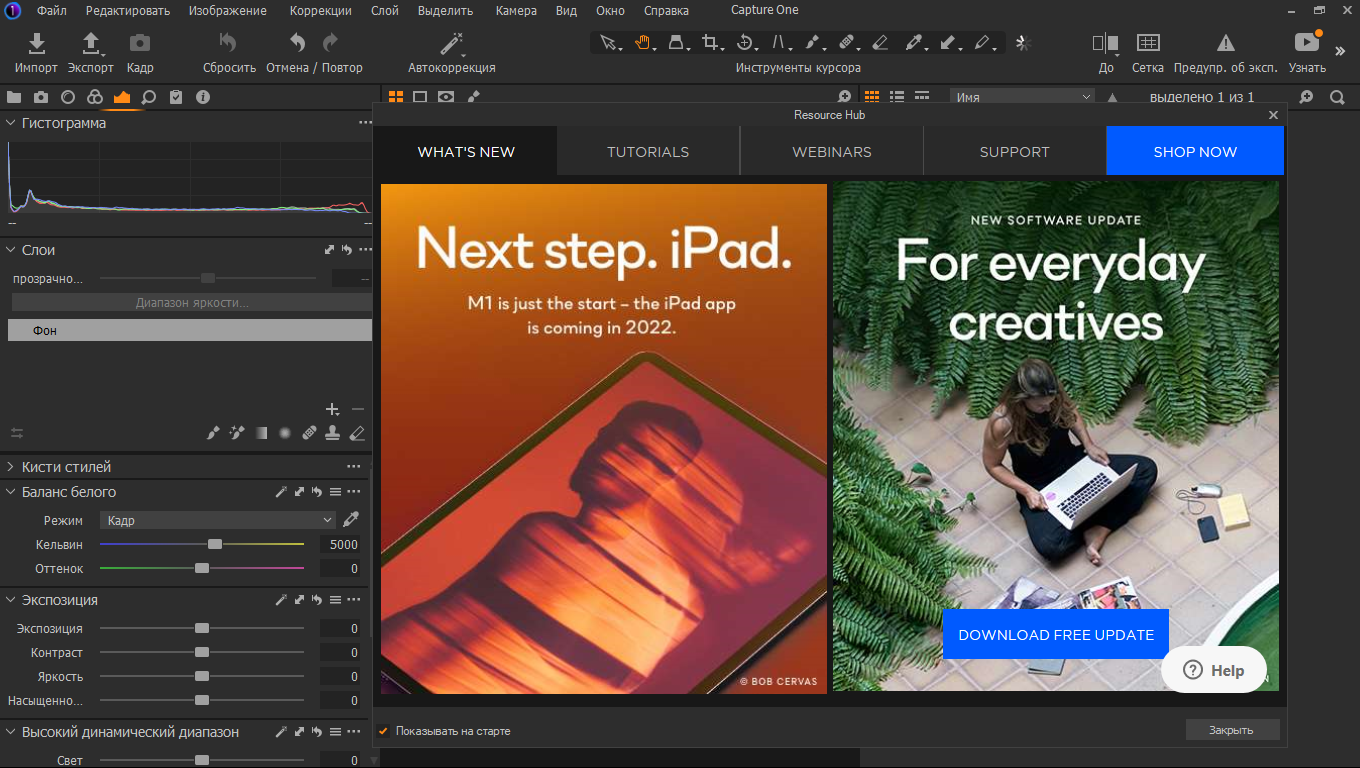Viewport: 1360px width, 768px height.
Task: Toggle proofing eye icon in viewer bar
Action: (446, 97)
